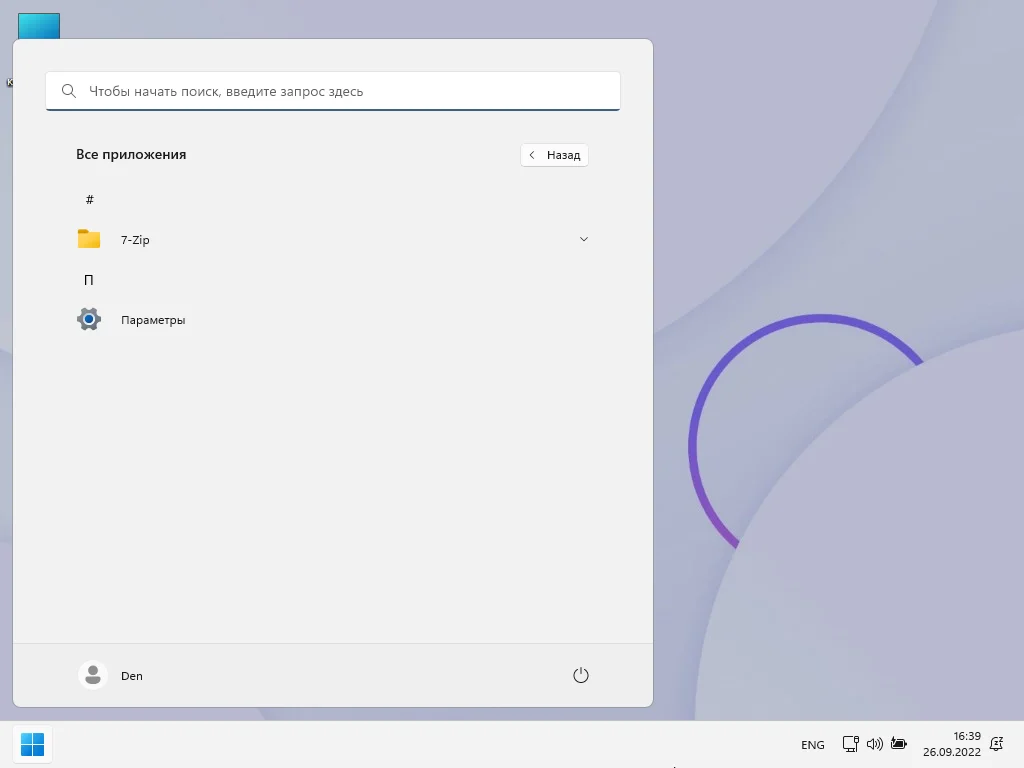This screenshot has width=1024, height=768.
Task: Switch the ENG input language indicator
Action: pyautogui.click(x=812, y=744)
